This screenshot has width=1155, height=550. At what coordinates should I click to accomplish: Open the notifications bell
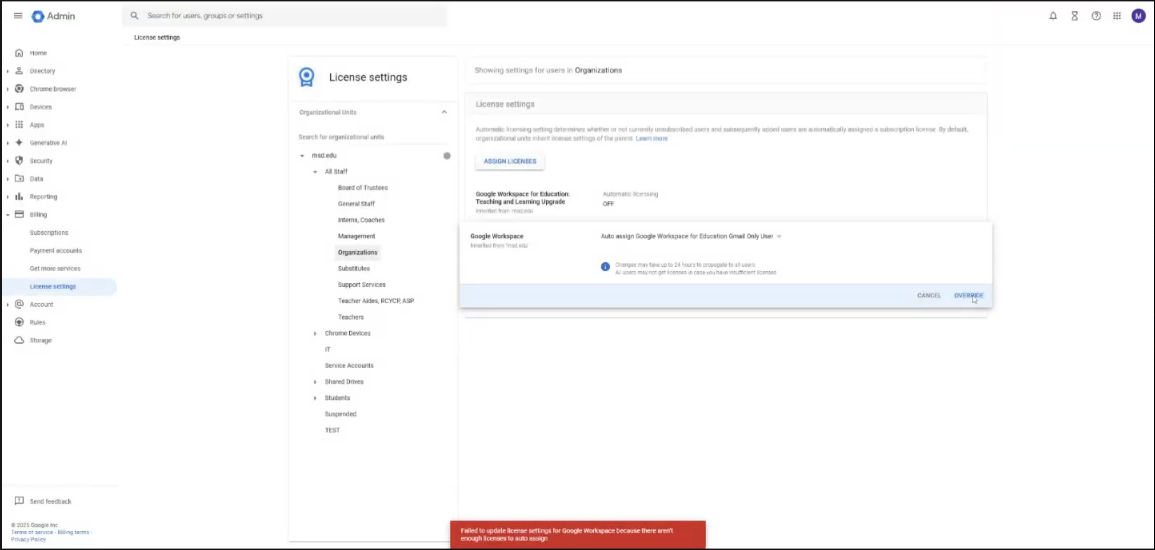[x=1053, y=15]
